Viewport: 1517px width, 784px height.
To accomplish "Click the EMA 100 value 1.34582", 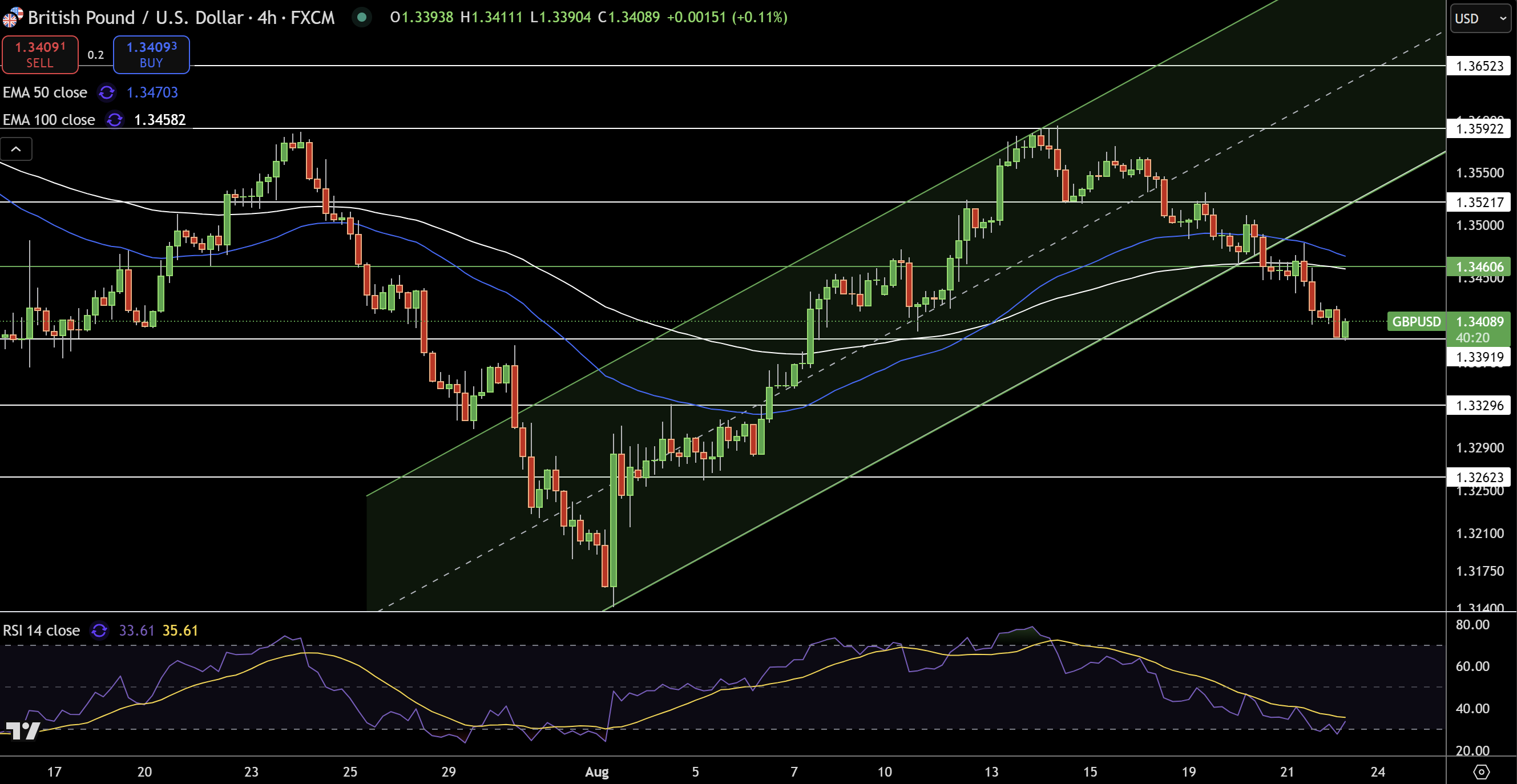I will pyautogui.click(x=160, y=119).
